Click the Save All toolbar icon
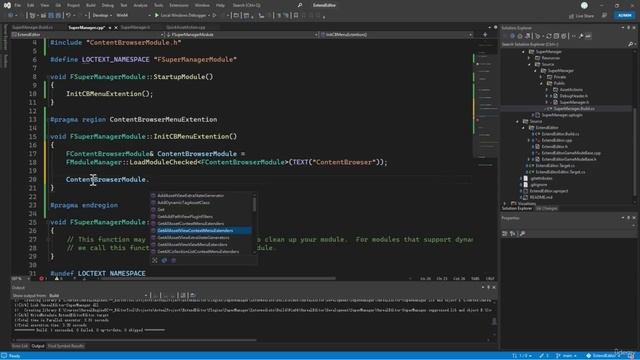Screen dimensions: 640x360 [58, 16]
